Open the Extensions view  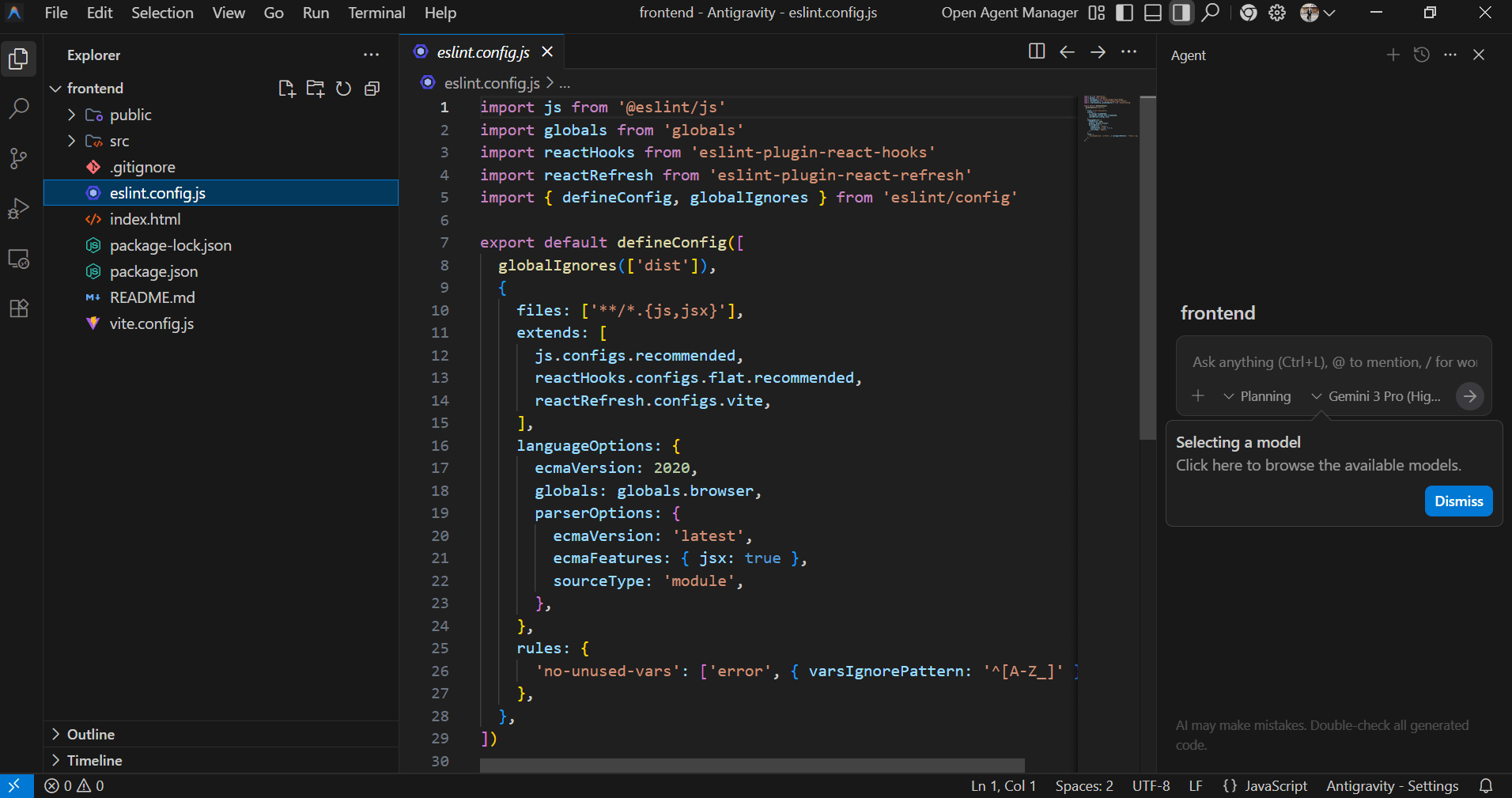[x=19, y=308]
